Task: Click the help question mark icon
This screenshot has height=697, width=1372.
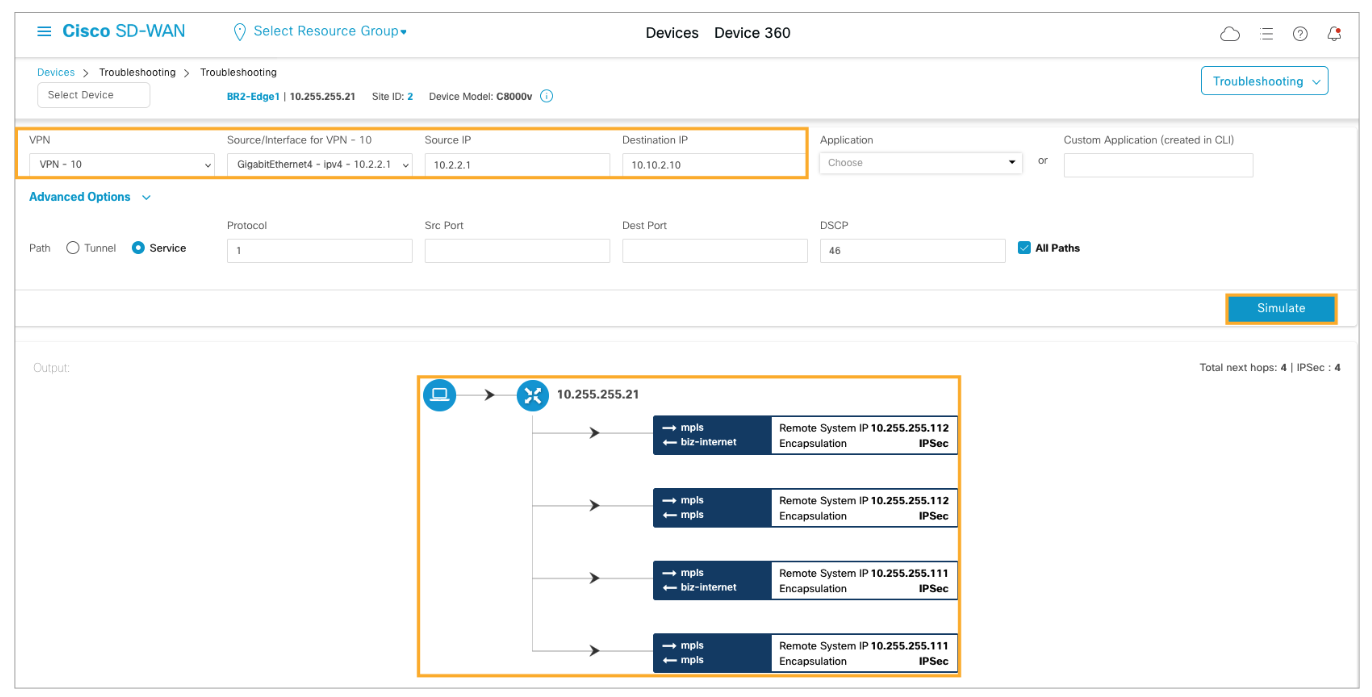Action: pos(1300,34)
